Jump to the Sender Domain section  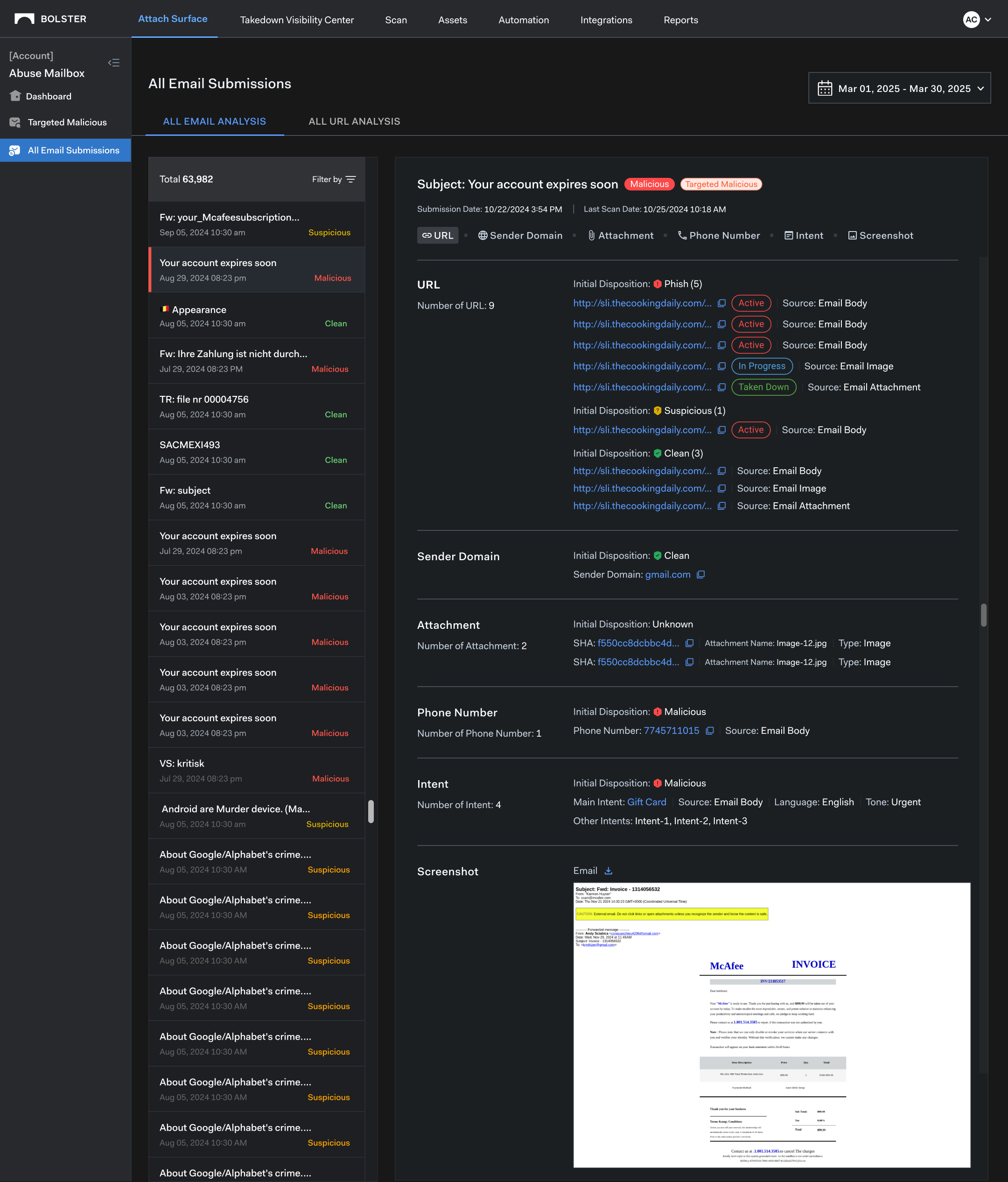point(519,236)
